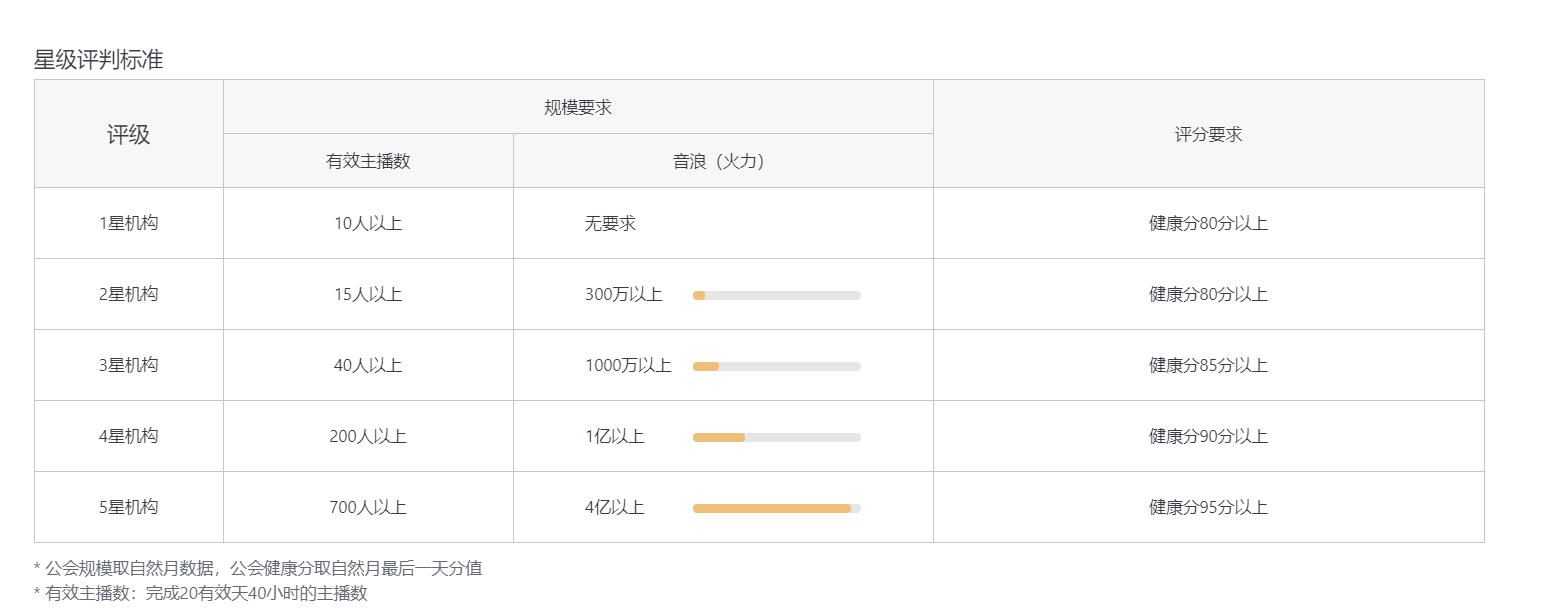
Task: Click the 公会规模取自然月数据 footnote
Action: 258,568
